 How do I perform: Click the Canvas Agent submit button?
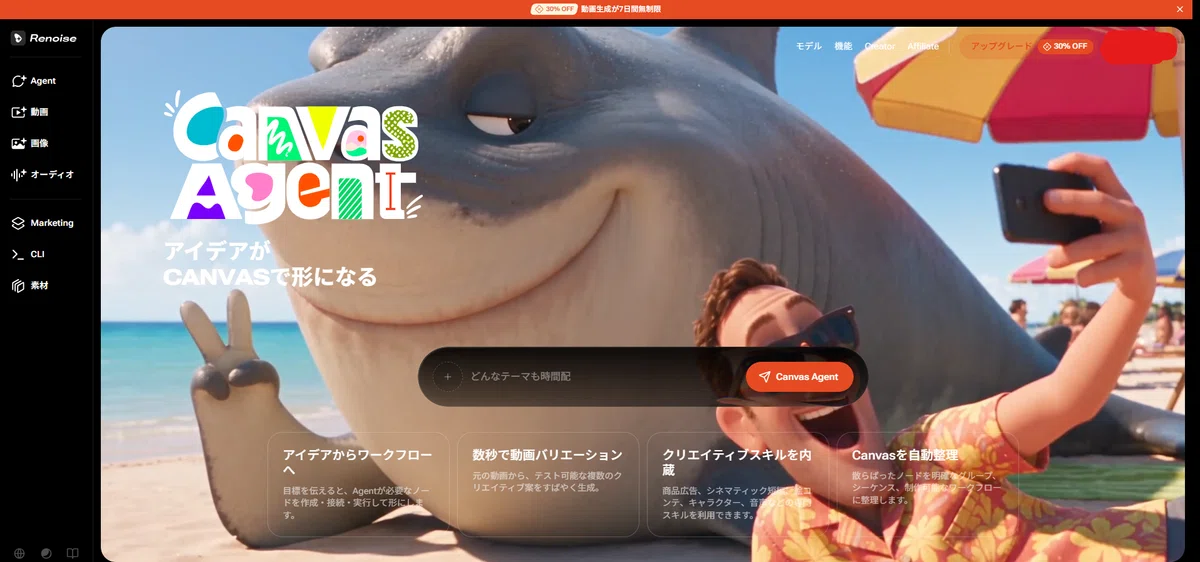[x=799, y=377]
